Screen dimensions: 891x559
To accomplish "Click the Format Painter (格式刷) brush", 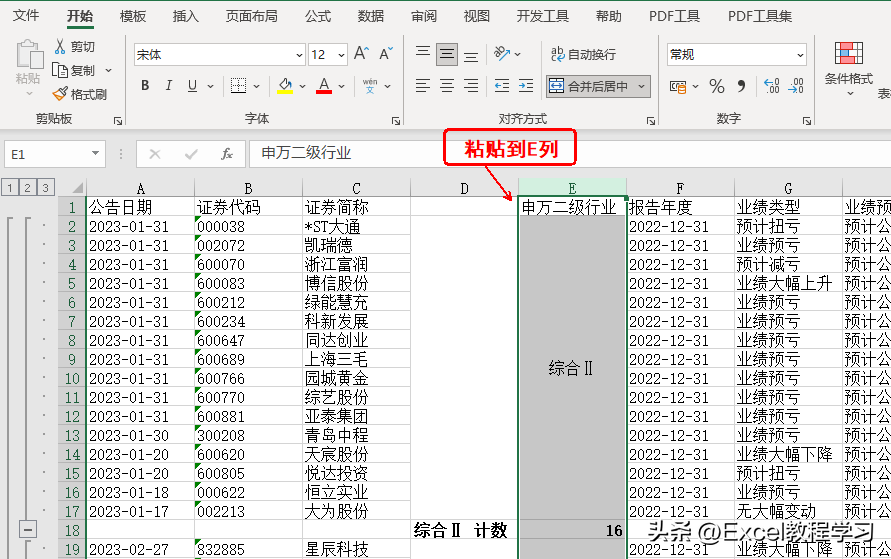I will [61, 94].
